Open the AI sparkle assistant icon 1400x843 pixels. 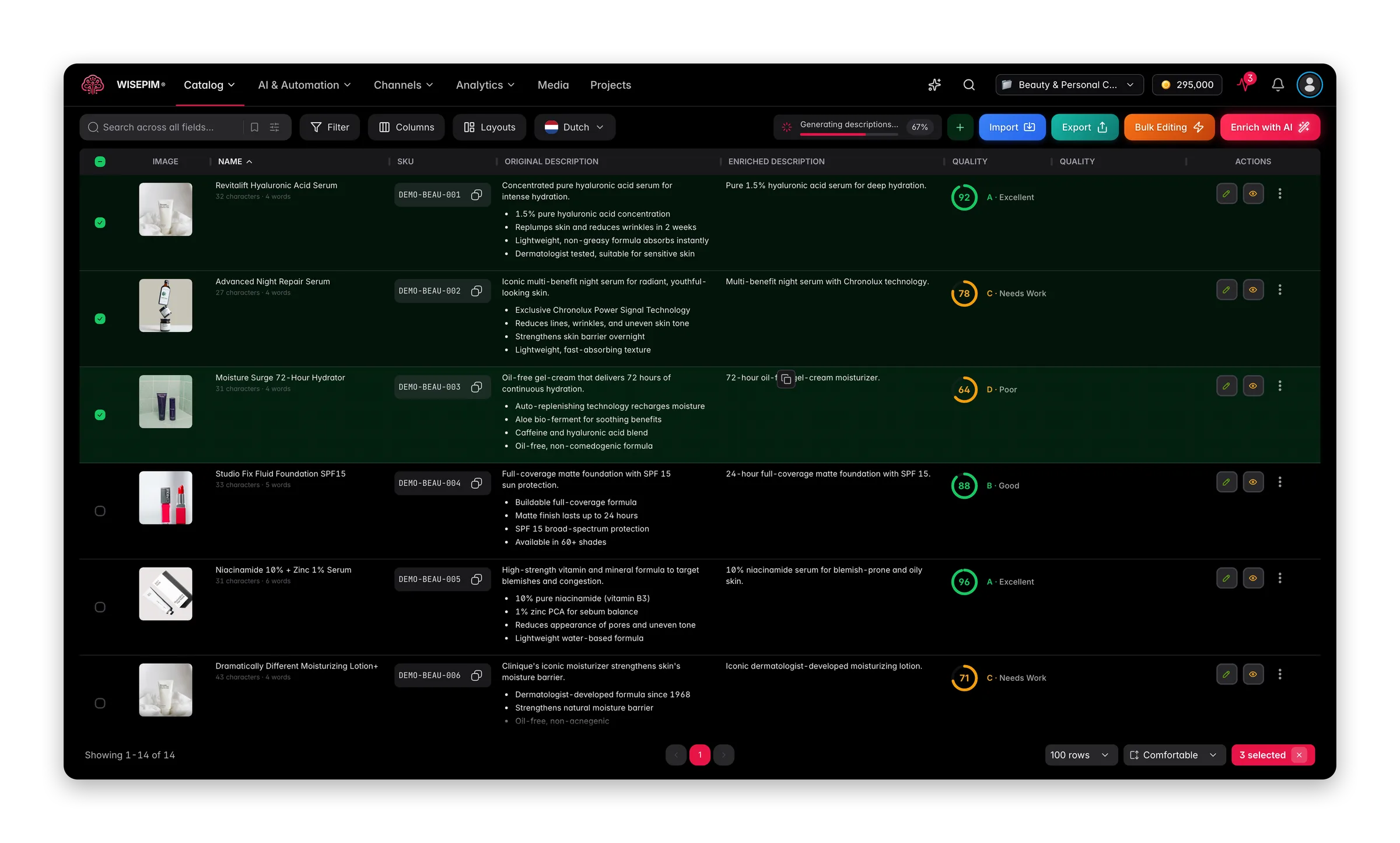pos(935,85)
